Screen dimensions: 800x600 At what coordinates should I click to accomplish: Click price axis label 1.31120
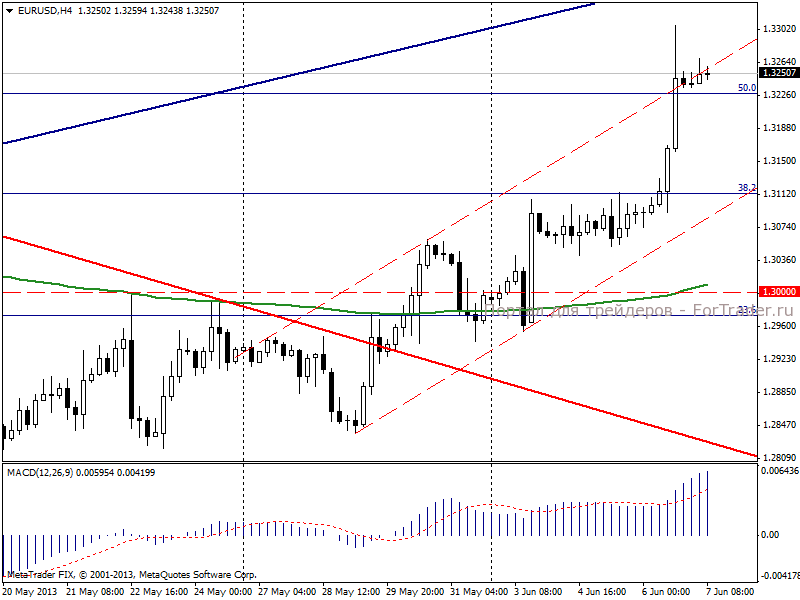[x=779, y=194]
